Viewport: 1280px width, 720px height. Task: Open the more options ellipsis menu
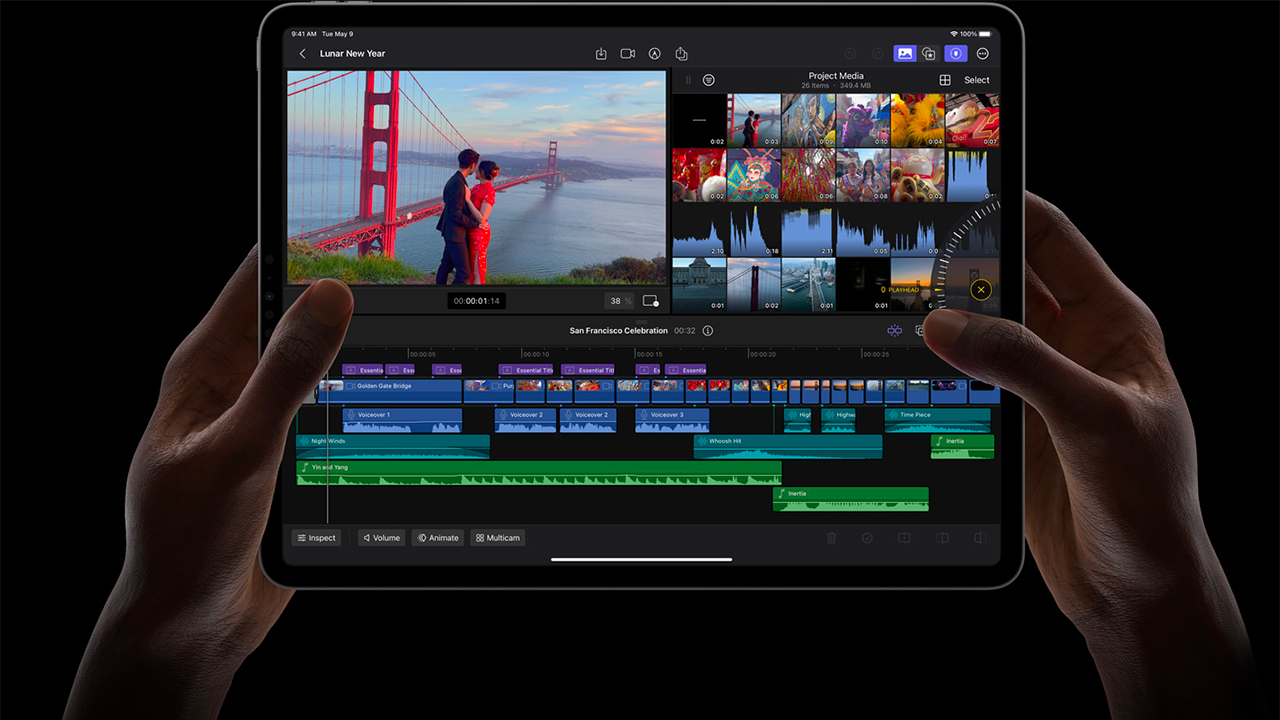tap(983, 54)
